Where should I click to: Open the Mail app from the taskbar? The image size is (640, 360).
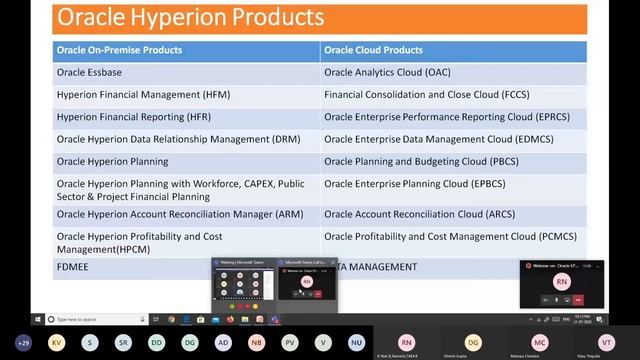tap(216, 320)
